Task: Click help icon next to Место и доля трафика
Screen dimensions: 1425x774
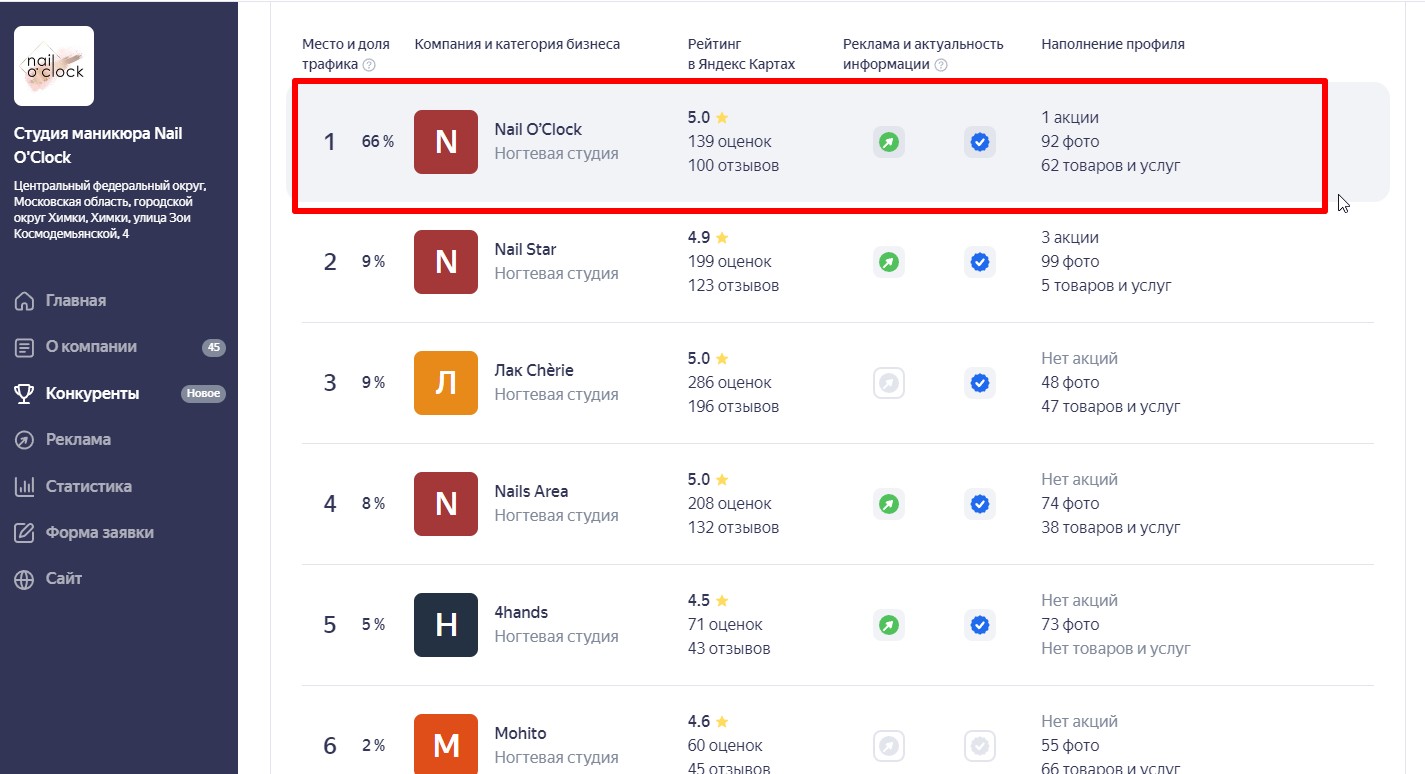Action: point(369,65)
